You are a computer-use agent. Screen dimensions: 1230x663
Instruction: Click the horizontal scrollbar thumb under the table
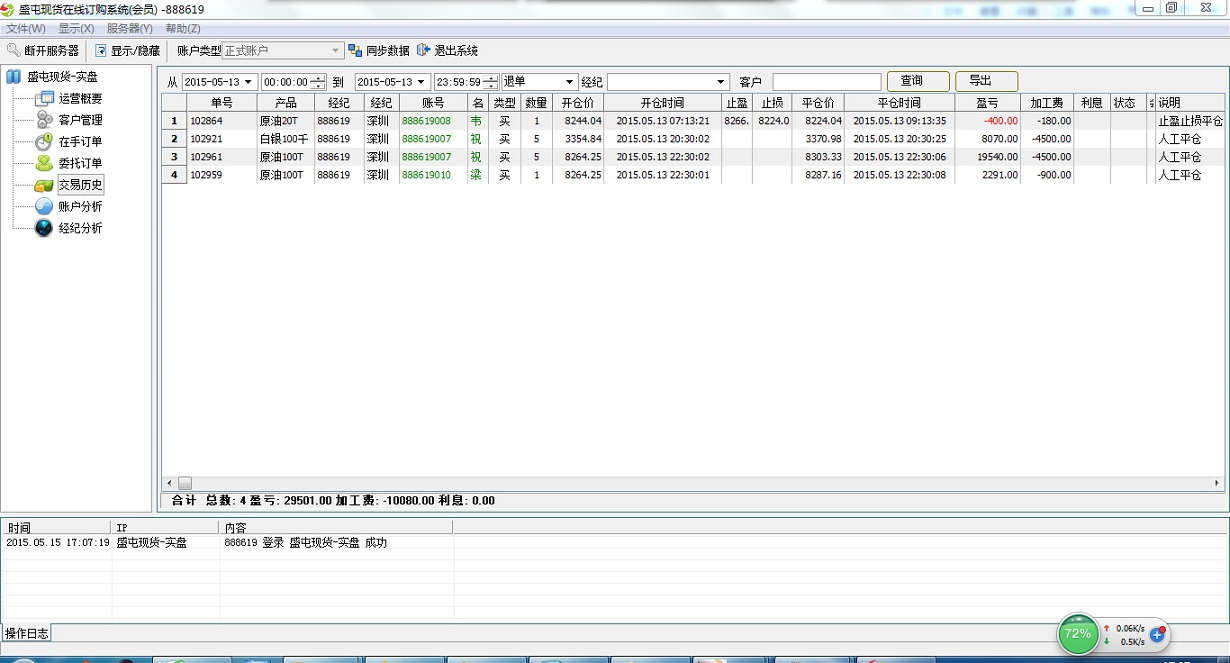coord(185,483)
